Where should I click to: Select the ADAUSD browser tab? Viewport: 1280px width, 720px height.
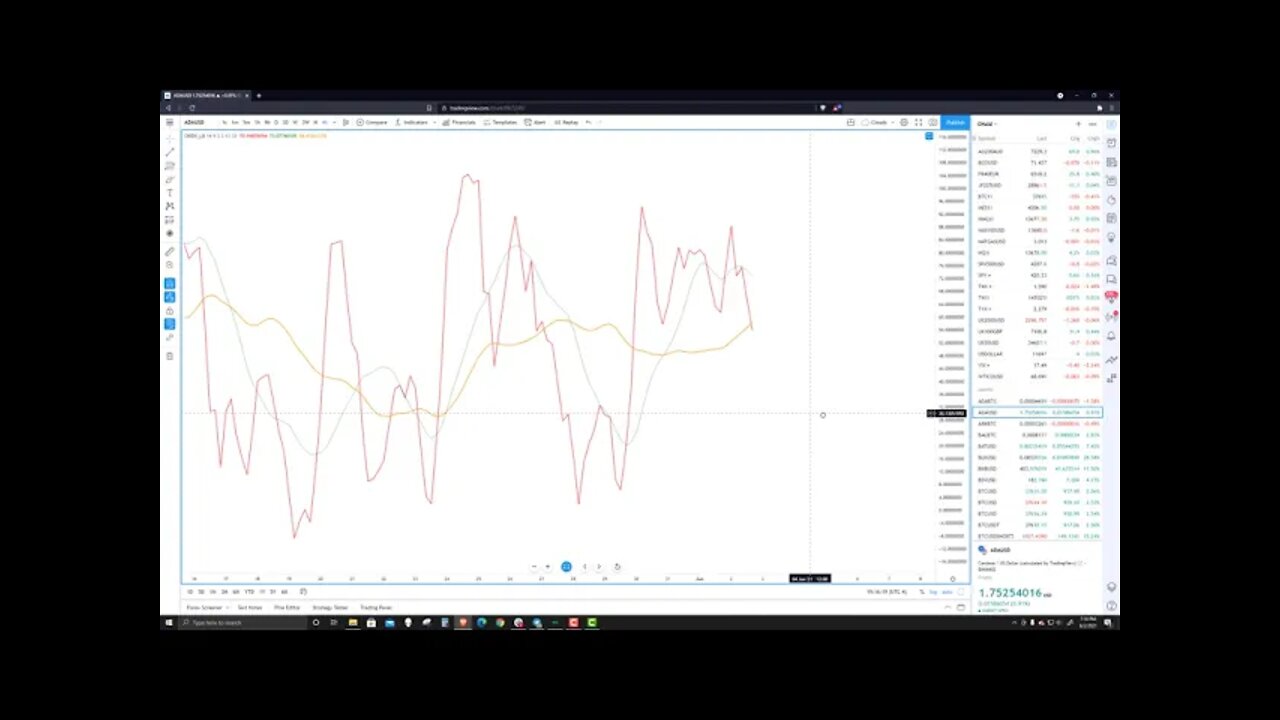tap(207, 96)
